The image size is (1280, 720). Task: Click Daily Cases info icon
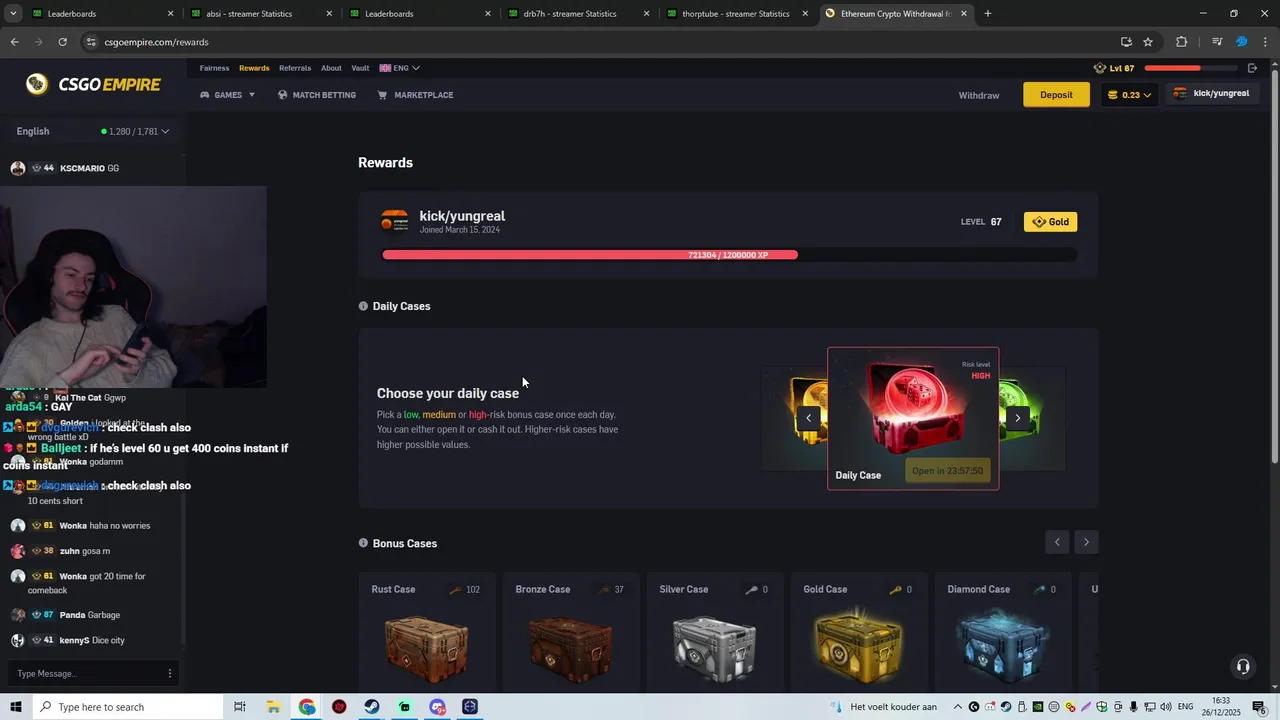[x=363, y=306]
